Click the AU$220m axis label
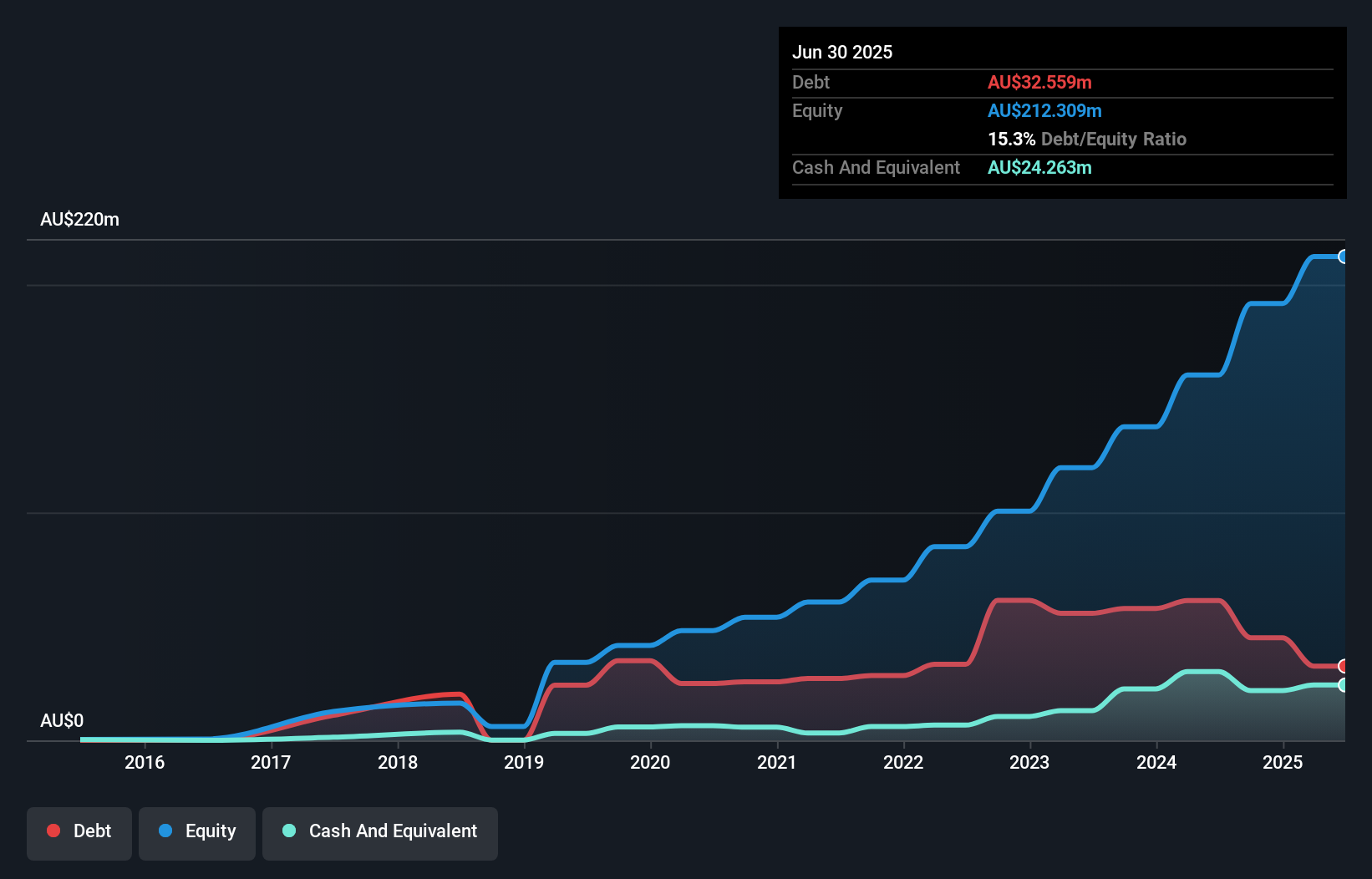The width and height of the screenshot is (1372, 879). [80, 219]
